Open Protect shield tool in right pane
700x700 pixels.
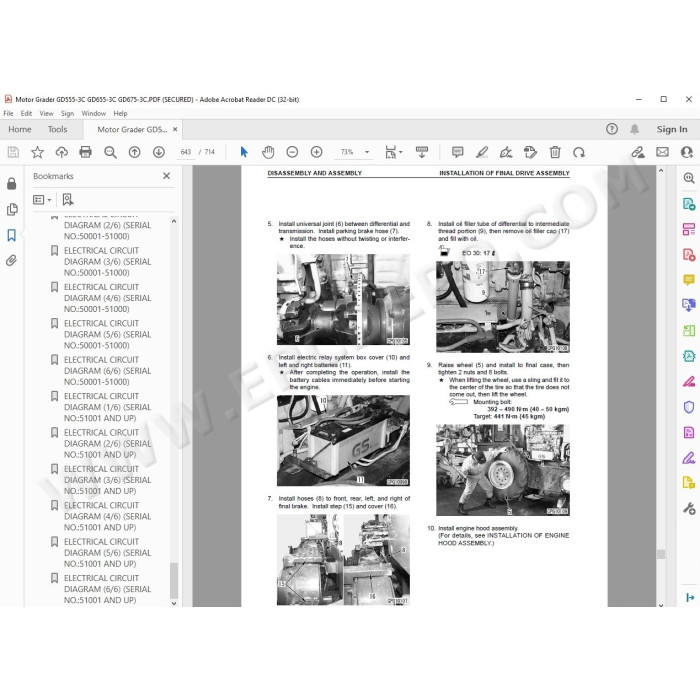tap(689, 407)
